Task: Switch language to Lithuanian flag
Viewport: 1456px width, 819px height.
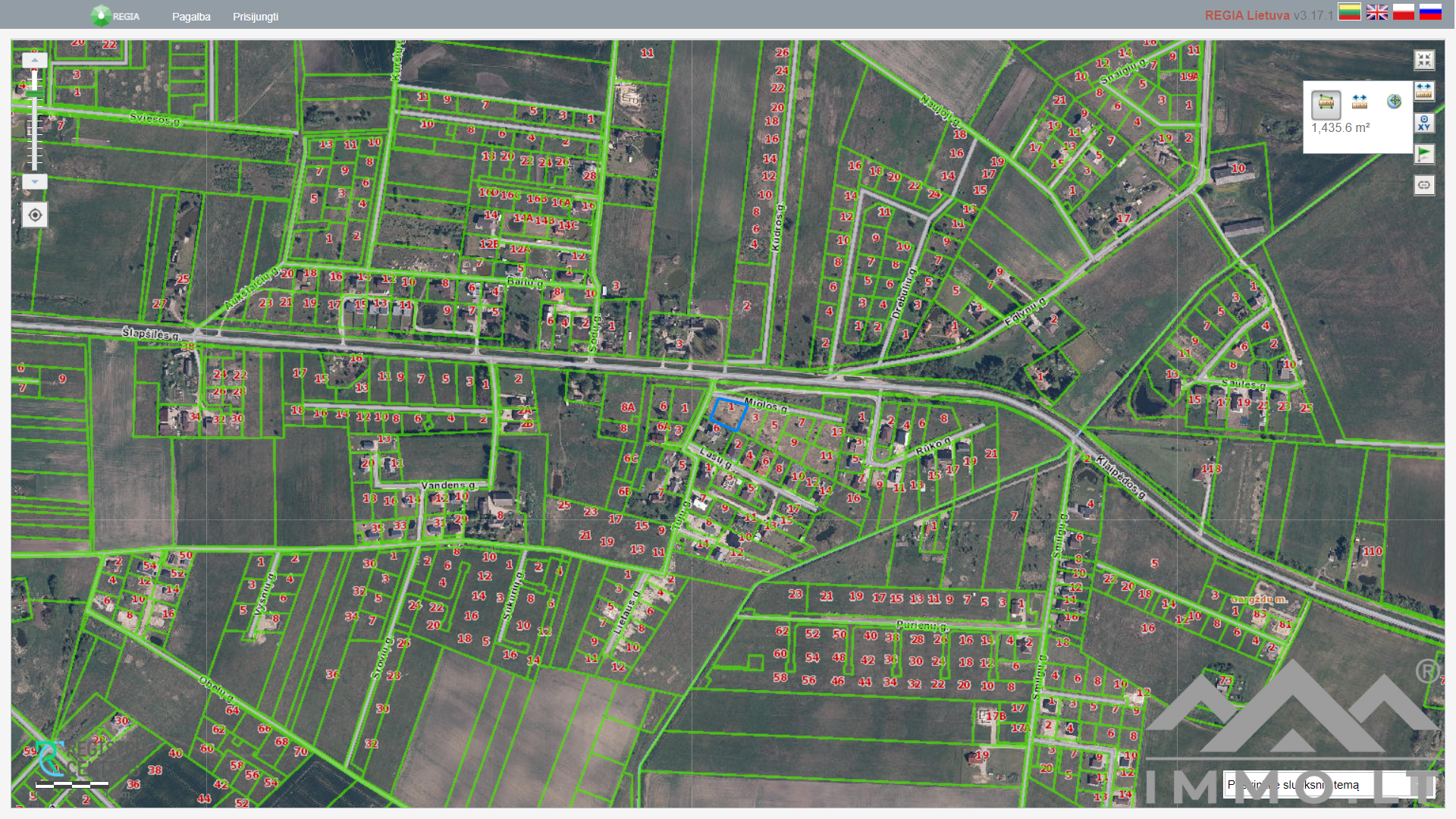Action: pyautogui.click(x=1349, y=12)
